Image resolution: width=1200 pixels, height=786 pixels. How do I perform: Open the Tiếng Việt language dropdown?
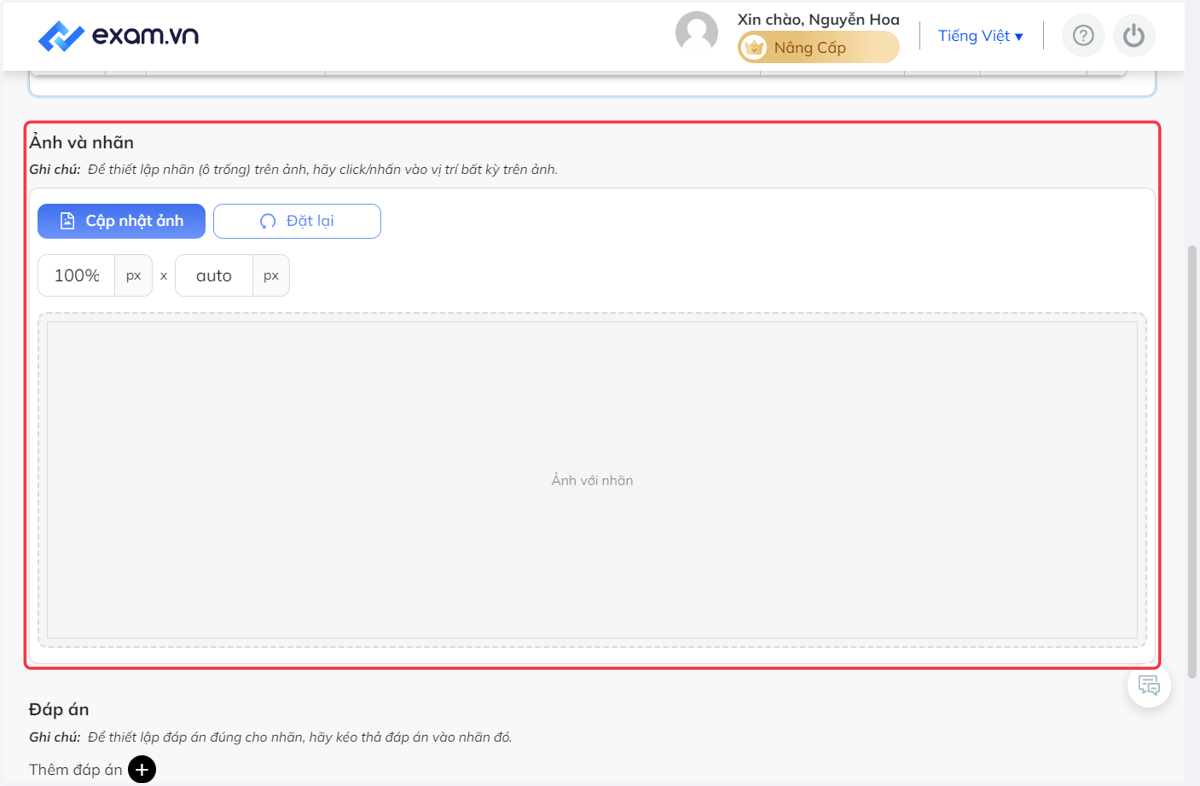980,36
